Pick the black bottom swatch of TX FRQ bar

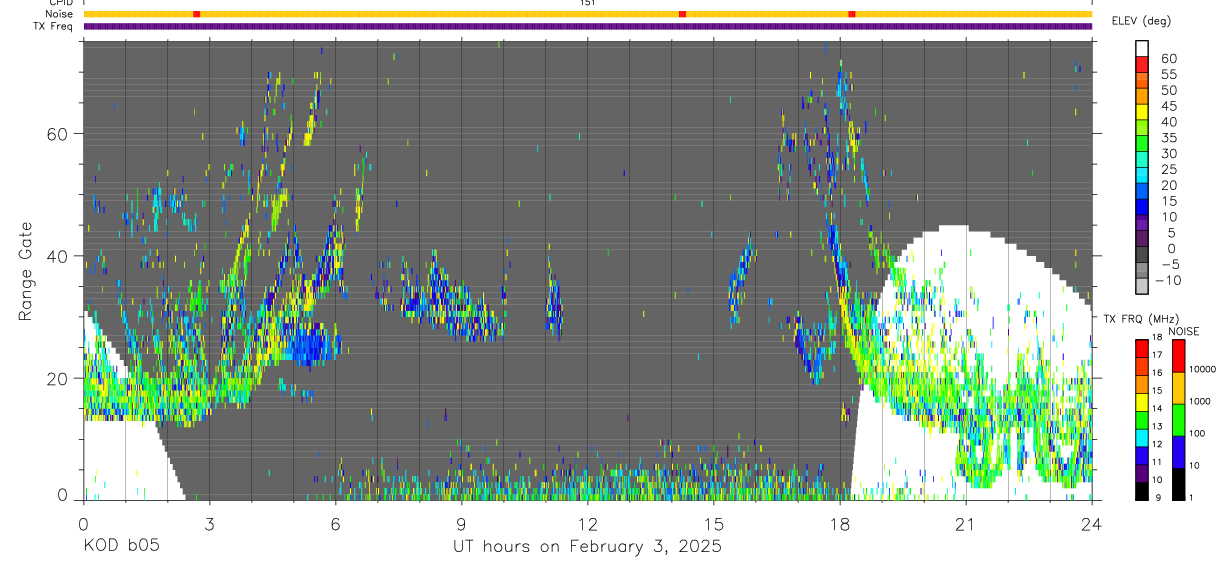click(1142, 489)
